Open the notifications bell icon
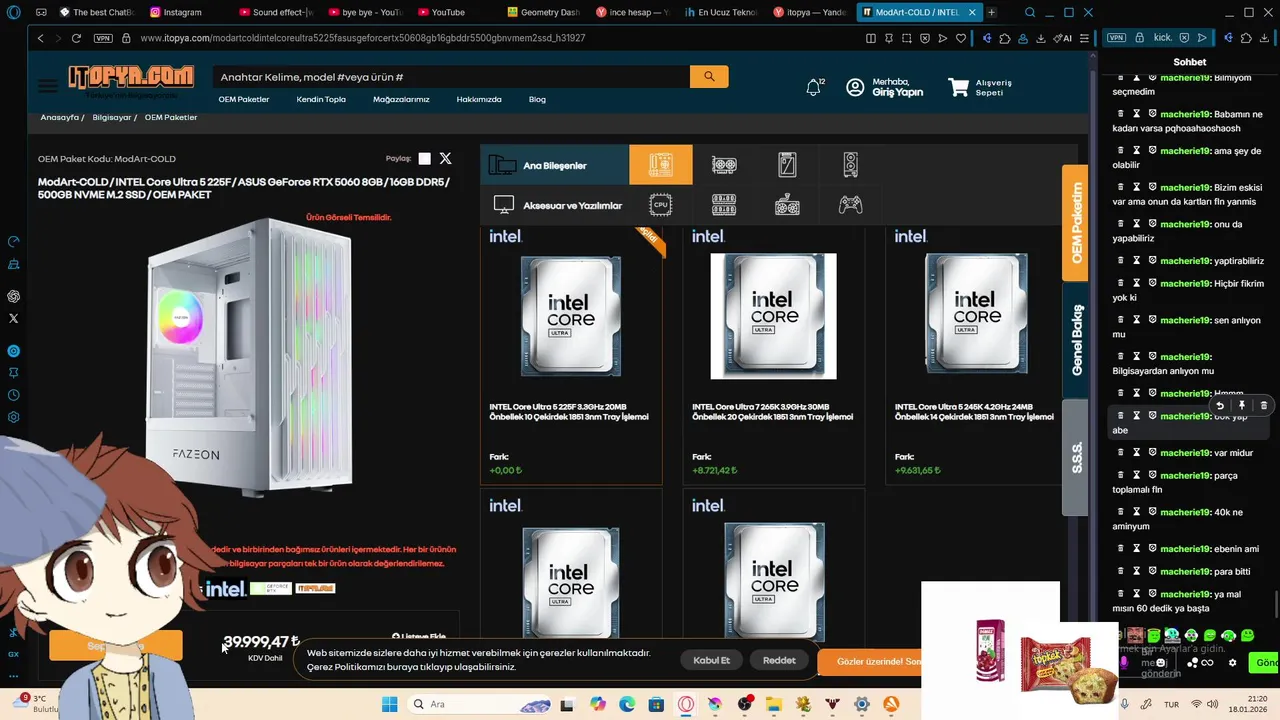Screen dimensions: 1280x720 pos(813,88)
